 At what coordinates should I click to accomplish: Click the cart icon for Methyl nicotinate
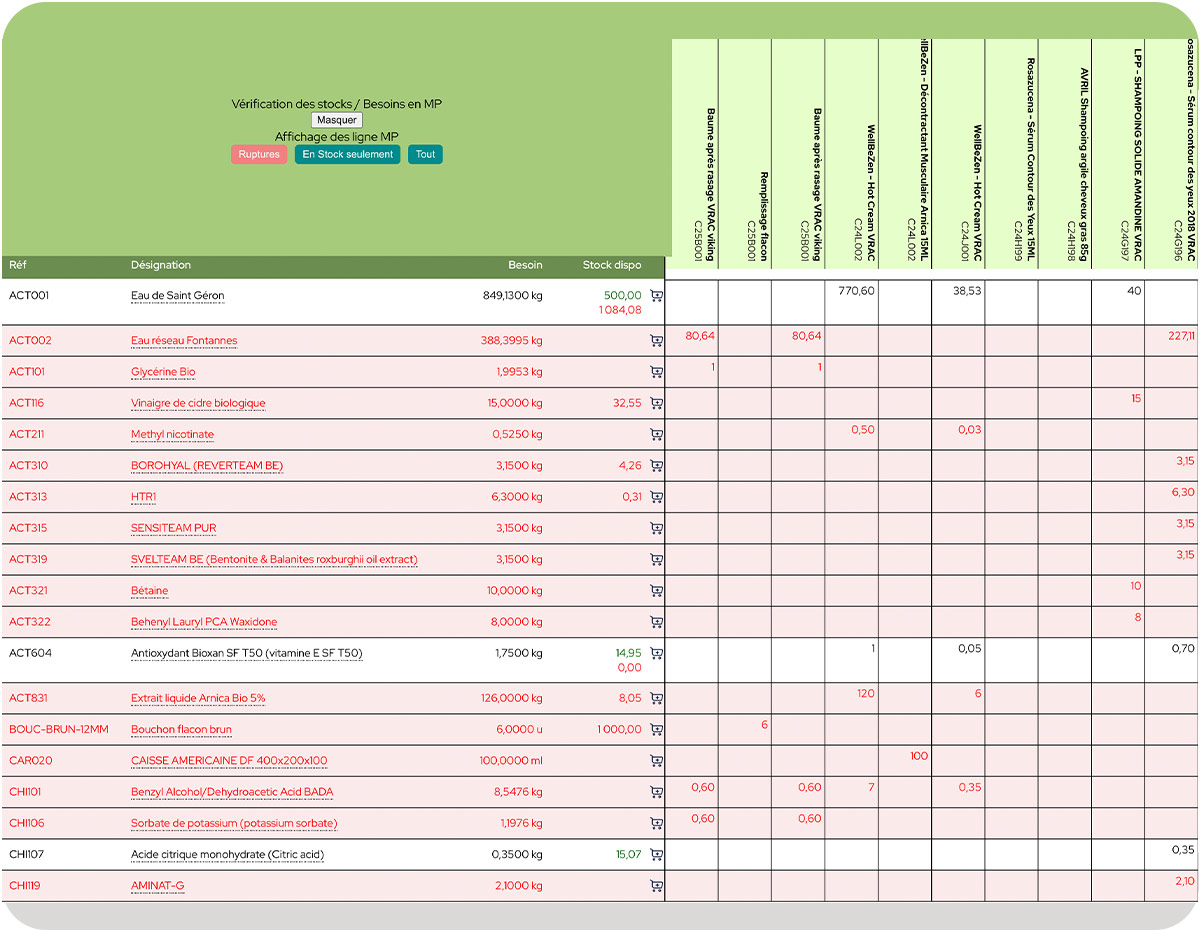tap(656, 435)
